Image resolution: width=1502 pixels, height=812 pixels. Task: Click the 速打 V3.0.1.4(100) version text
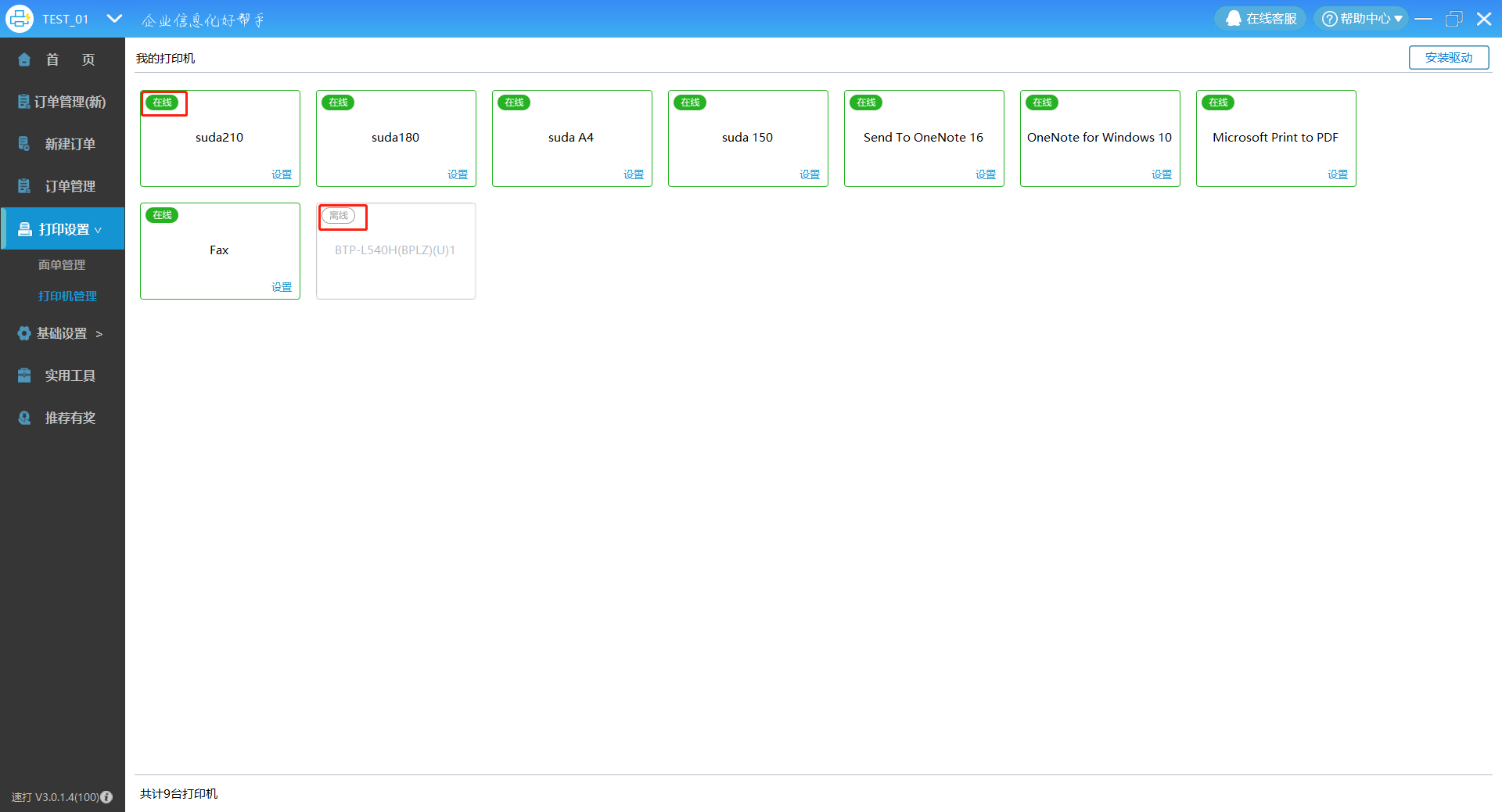[55, 797]
